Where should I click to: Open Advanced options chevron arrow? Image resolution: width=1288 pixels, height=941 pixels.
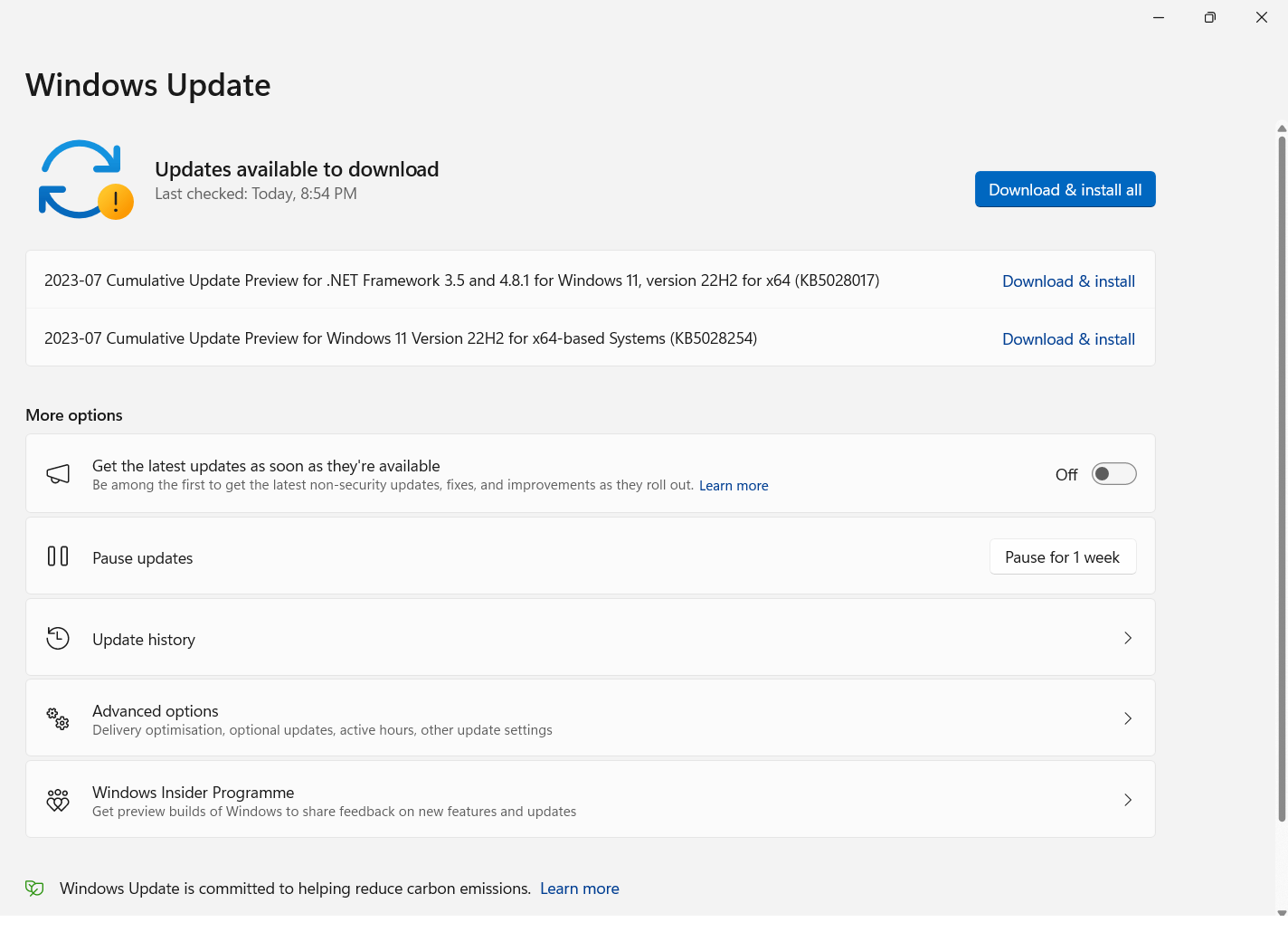pos(1128,718)
